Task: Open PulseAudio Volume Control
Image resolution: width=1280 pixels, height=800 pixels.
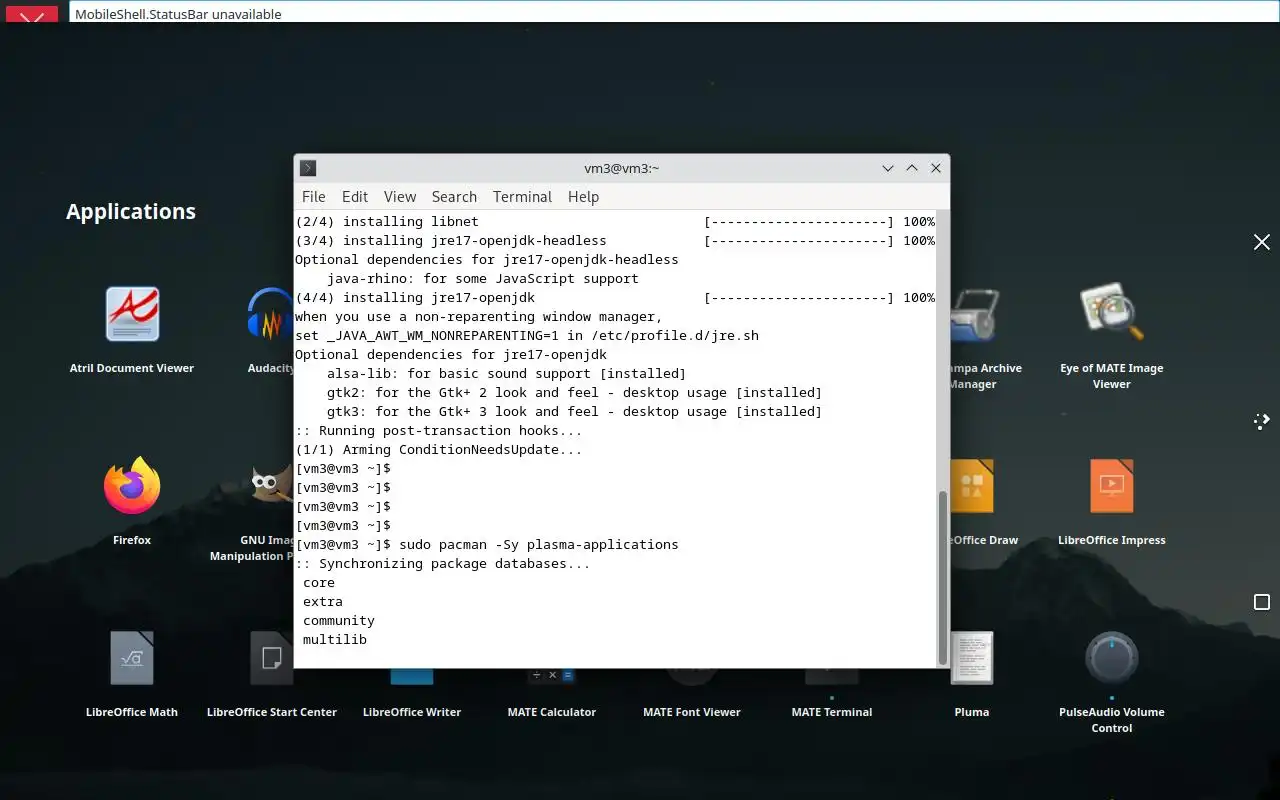Action: [x=1112, y=658]
